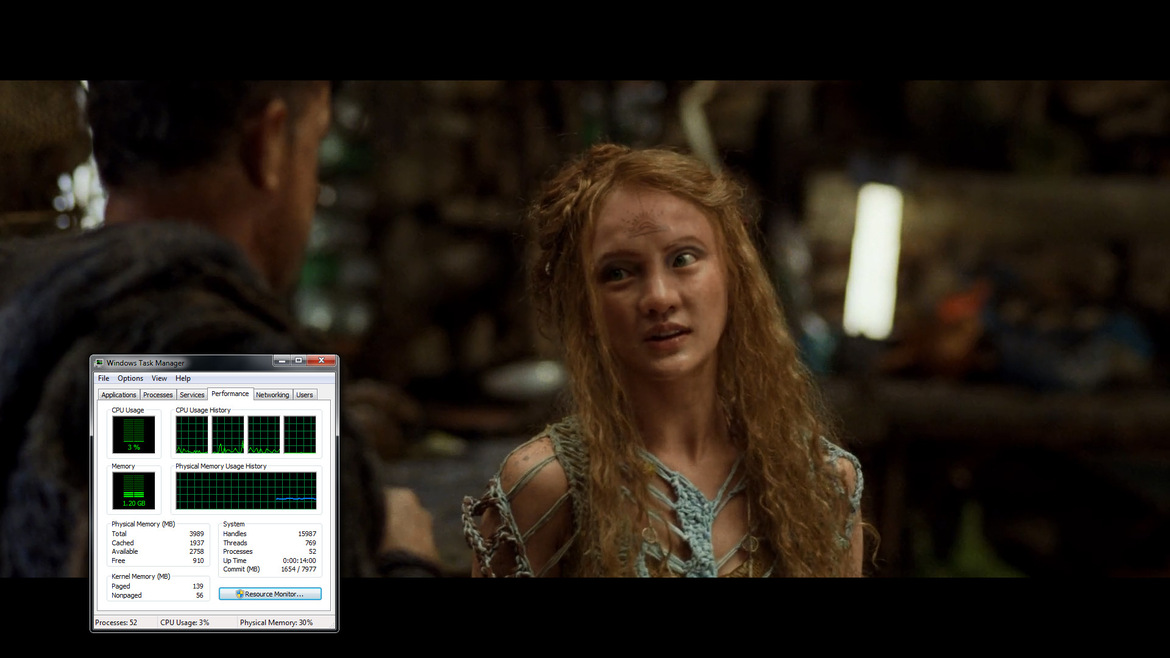Screen dimensions: 1170x658
Task: Click the "CPU Usage History" group label
Action: pos(203,410)
